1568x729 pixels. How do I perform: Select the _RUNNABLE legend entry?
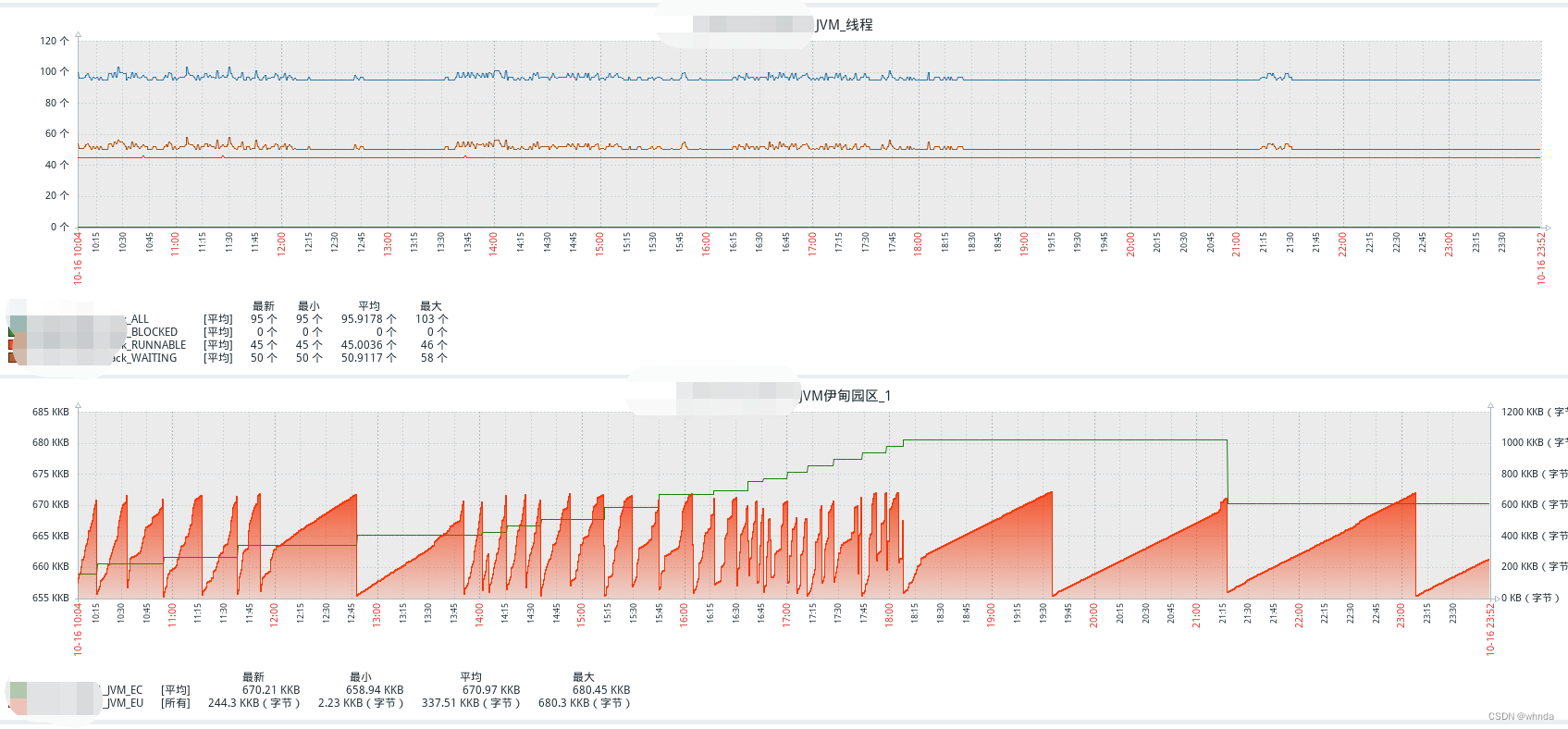click(x=153, y=345)
